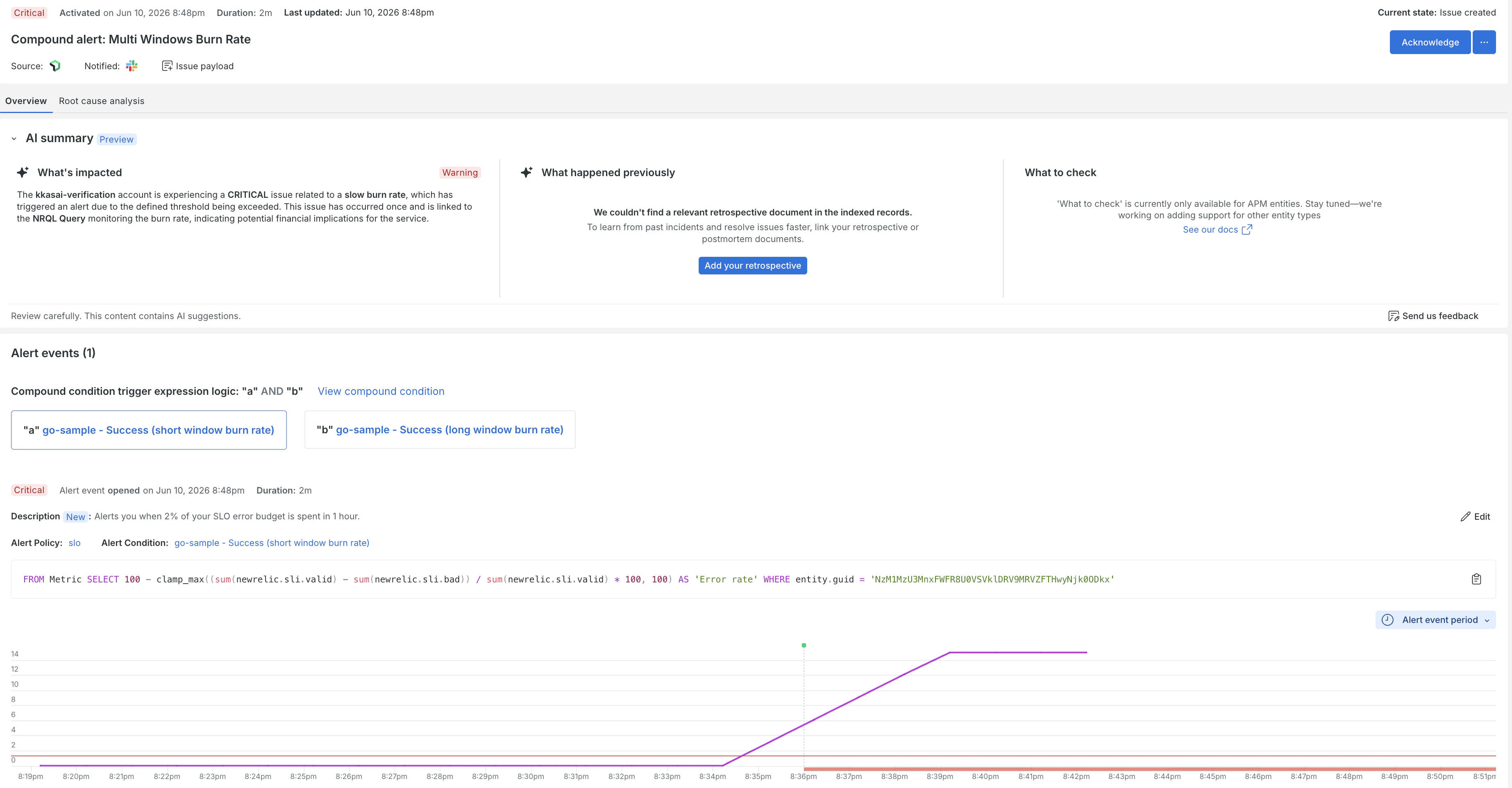This screenshot has height=788, width=1512.
Task: Open the Alert event period dropdown
Action: 1435,620
